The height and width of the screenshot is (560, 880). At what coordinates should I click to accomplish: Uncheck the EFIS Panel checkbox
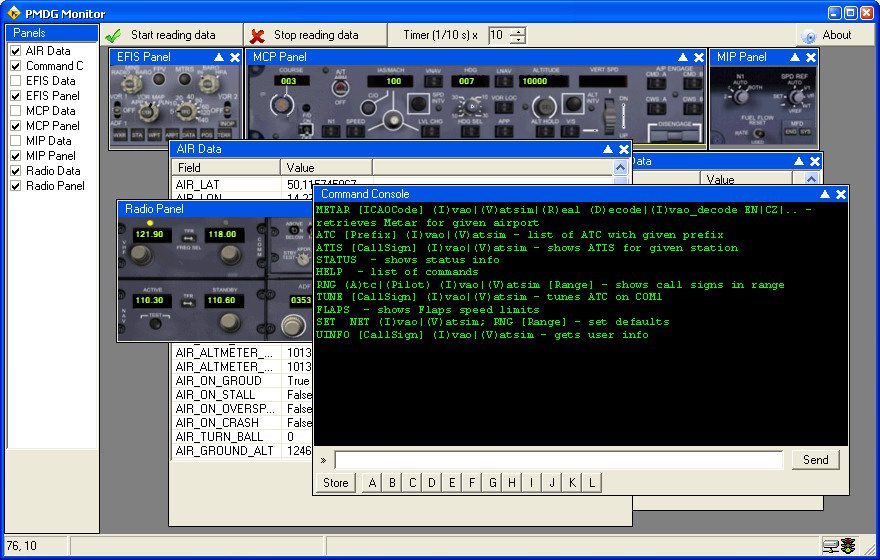pos(16,96)
